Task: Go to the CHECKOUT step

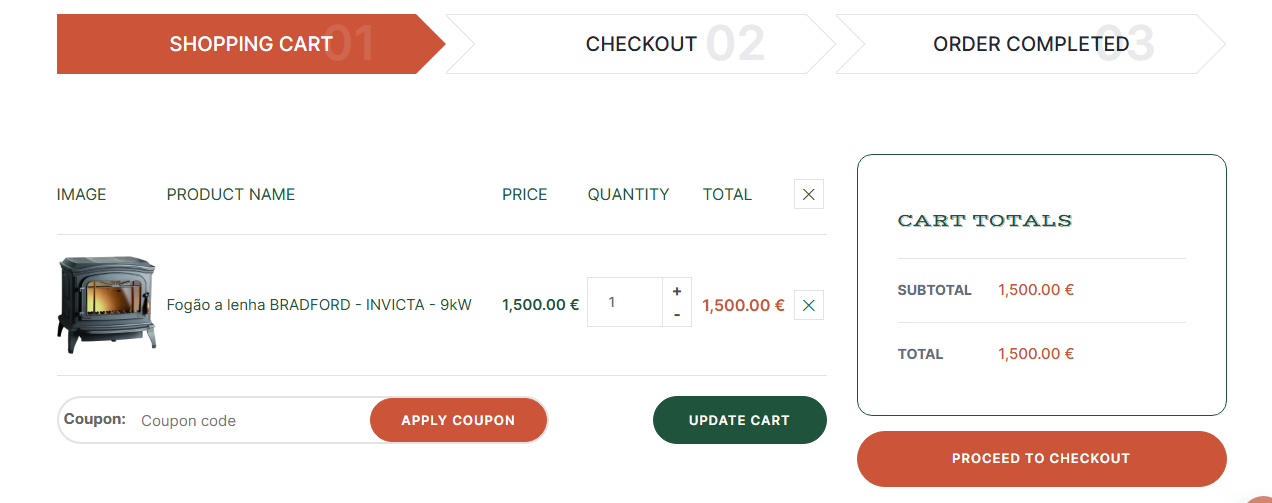Action: click(641, 44)
